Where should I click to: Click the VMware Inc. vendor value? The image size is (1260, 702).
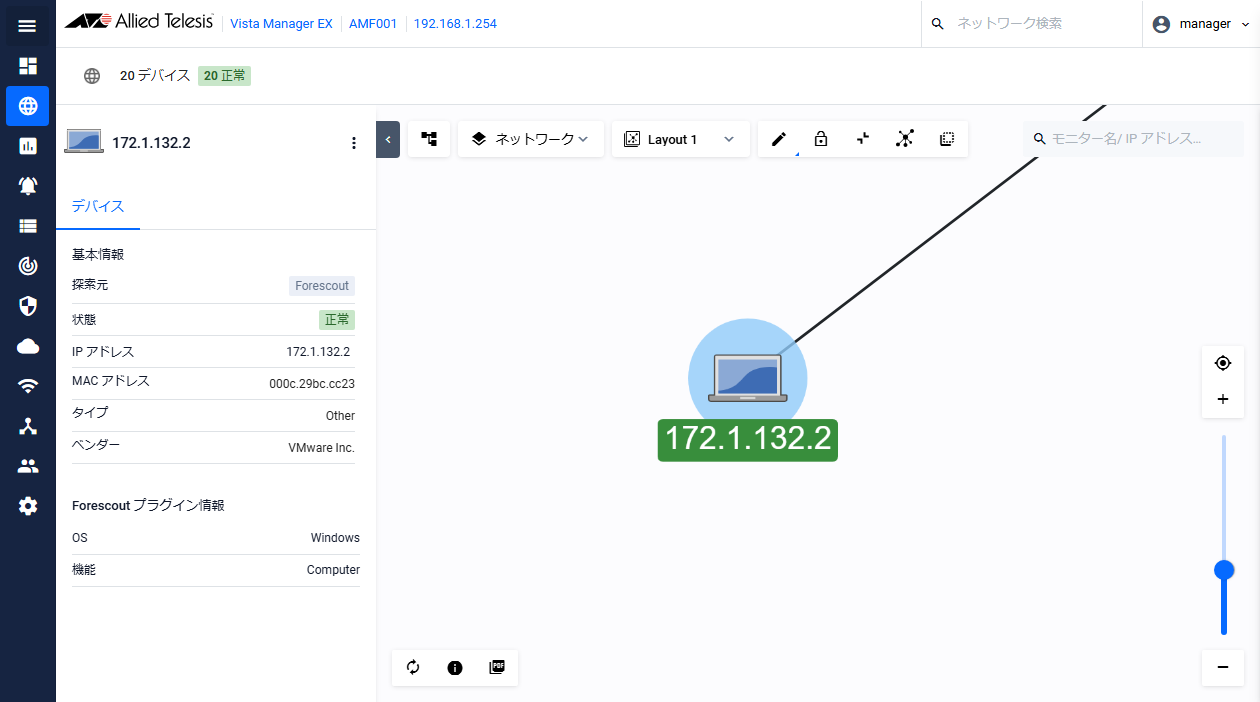tap(321, 448)
